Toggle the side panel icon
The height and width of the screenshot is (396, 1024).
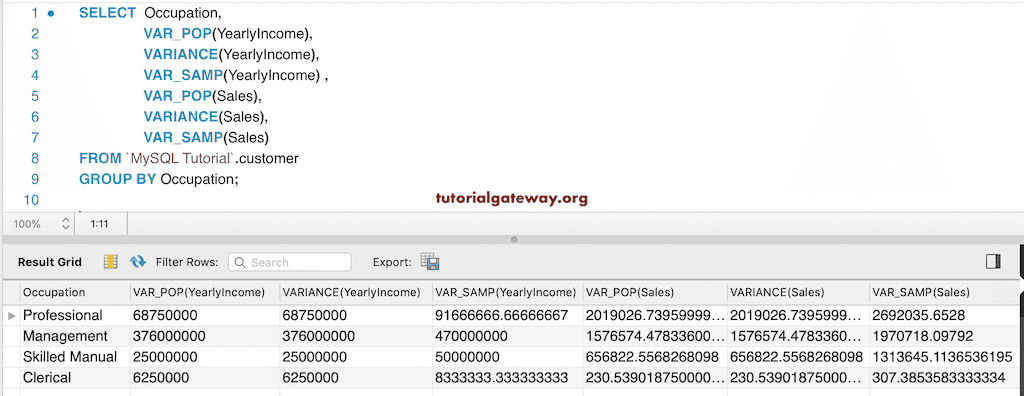pos(993,261)
